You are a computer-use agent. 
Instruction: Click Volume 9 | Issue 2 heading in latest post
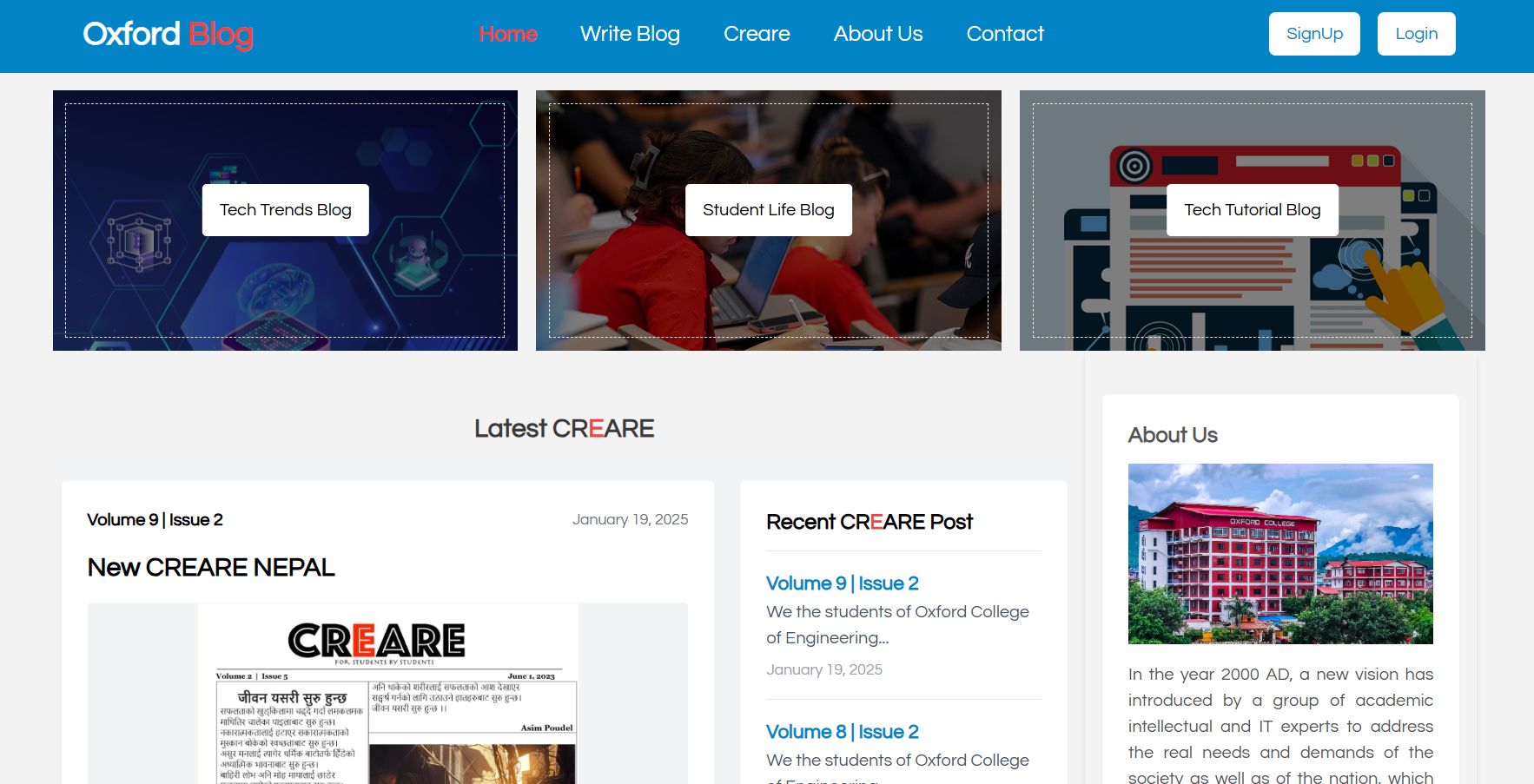point(155,520)
